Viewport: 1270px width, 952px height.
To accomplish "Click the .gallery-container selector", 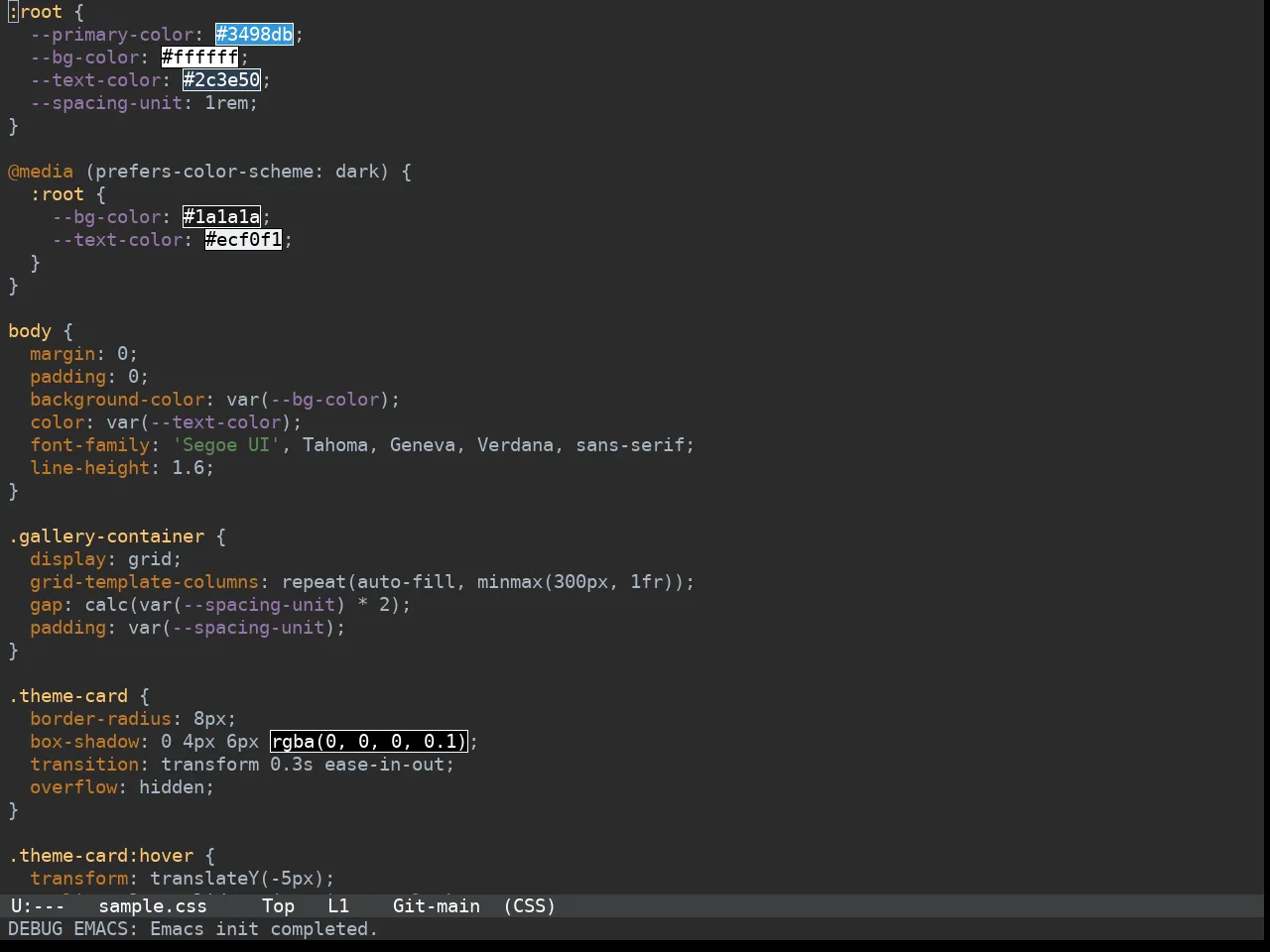I will coord(106,536).
